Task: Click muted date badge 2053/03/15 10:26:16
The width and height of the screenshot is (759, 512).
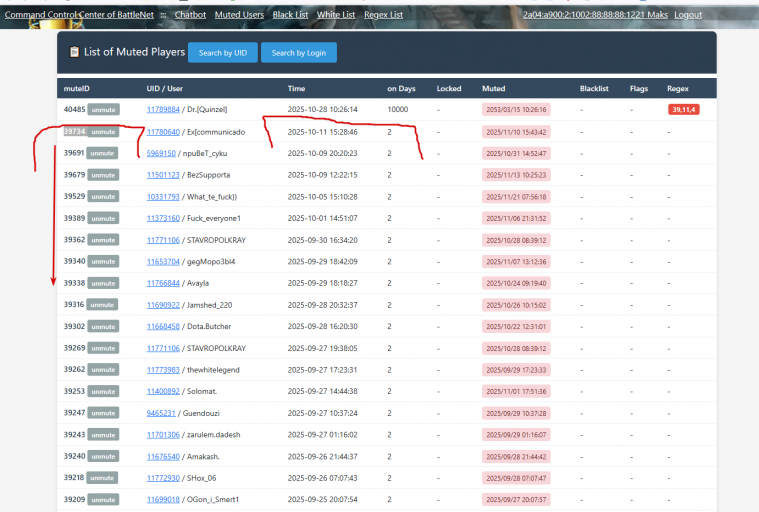Action: click(516, 110)
